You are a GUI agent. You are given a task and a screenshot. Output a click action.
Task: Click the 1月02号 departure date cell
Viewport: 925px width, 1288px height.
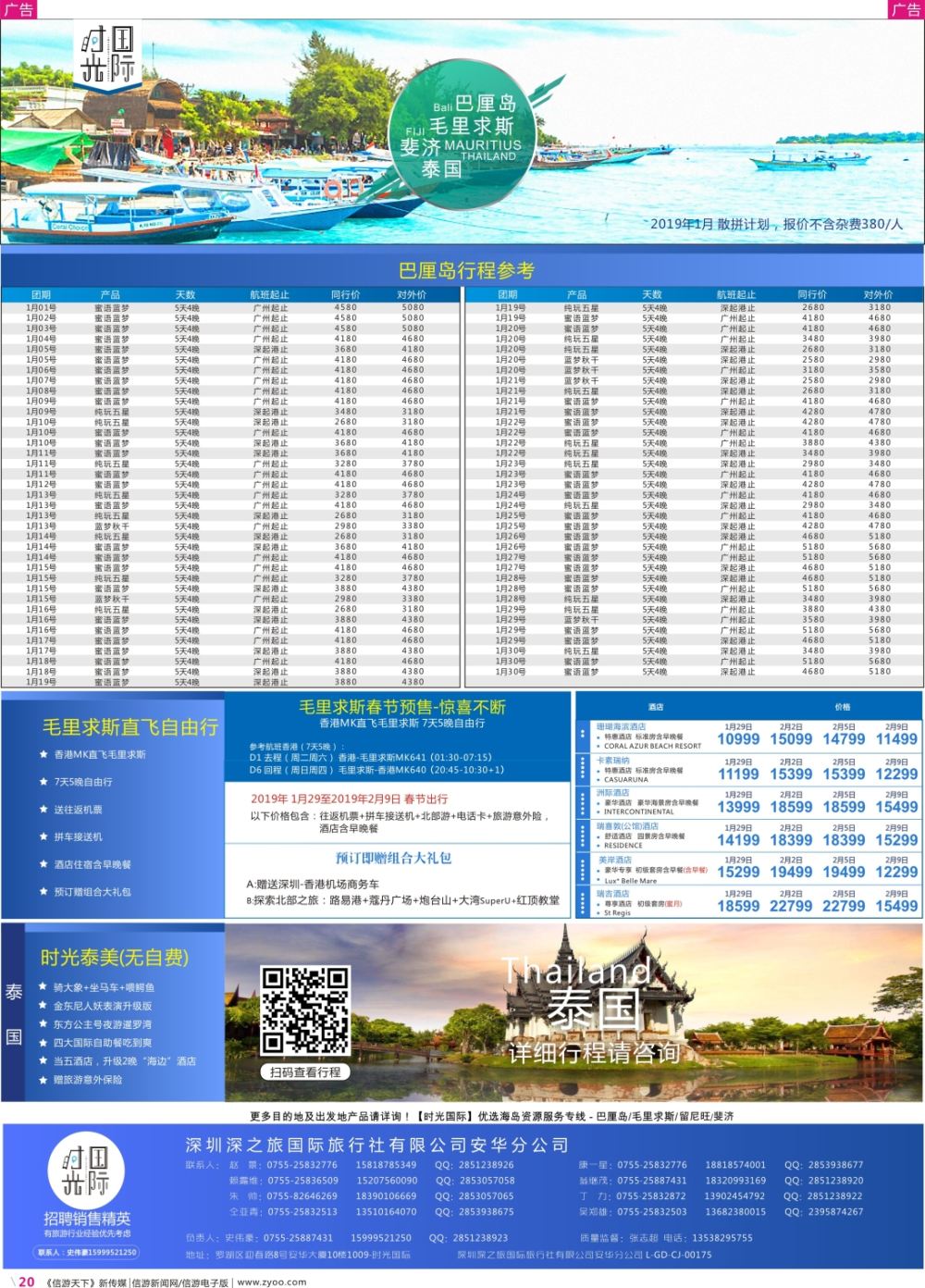pos(42,317)
